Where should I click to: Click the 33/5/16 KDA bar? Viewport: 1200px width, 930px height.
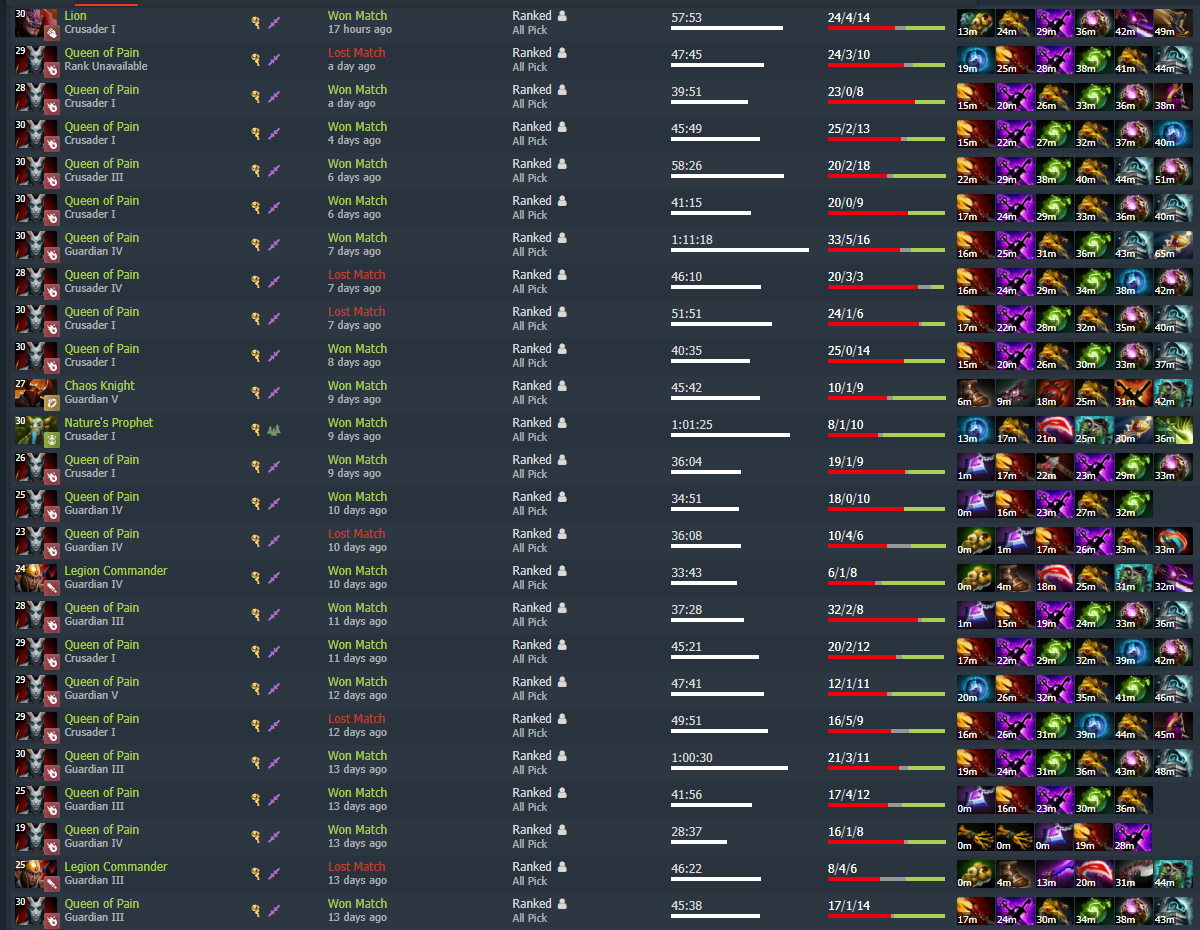pos(886,250)
